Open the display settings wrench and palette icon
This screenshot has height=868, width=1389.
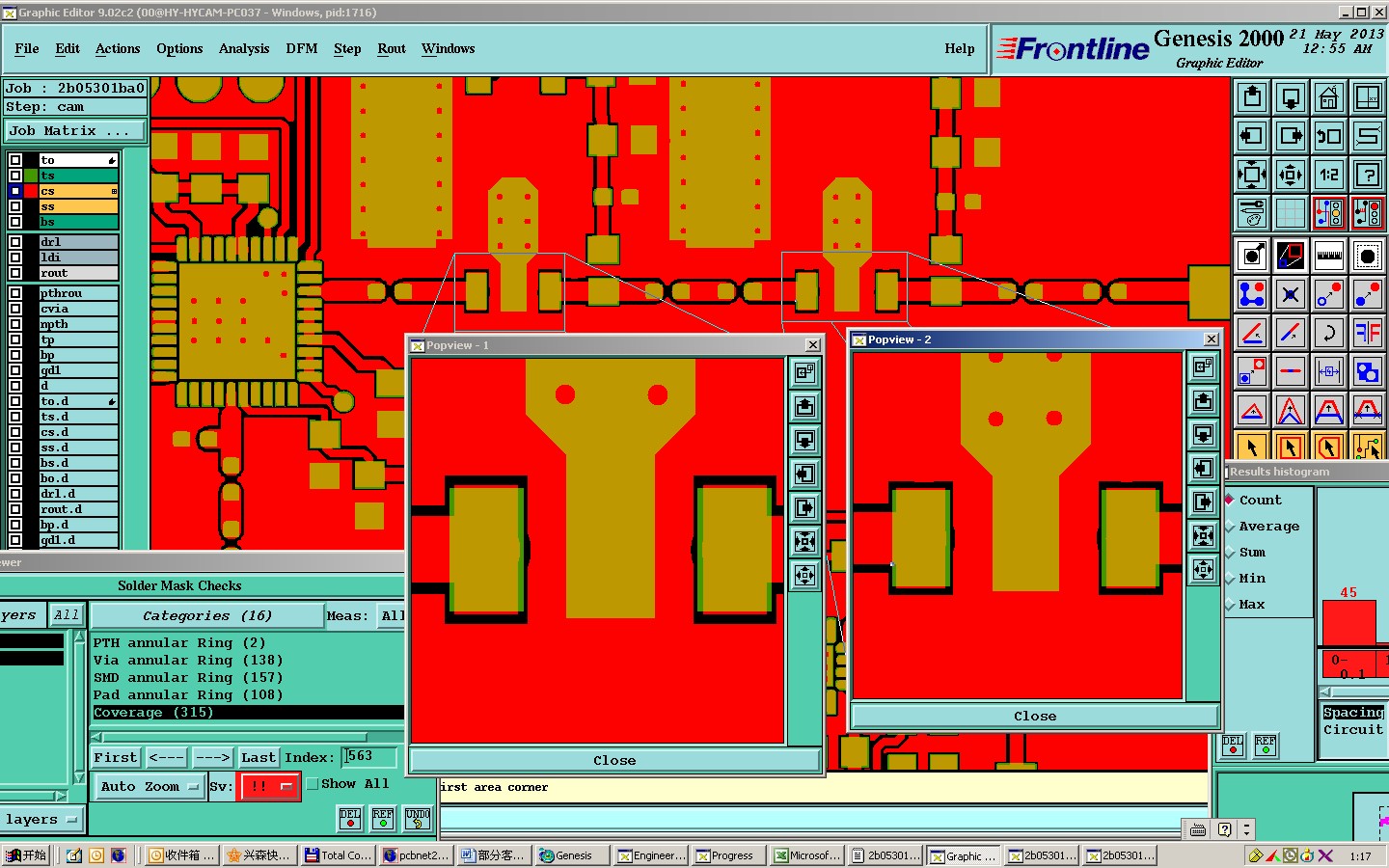click(x=1252, y=213)
